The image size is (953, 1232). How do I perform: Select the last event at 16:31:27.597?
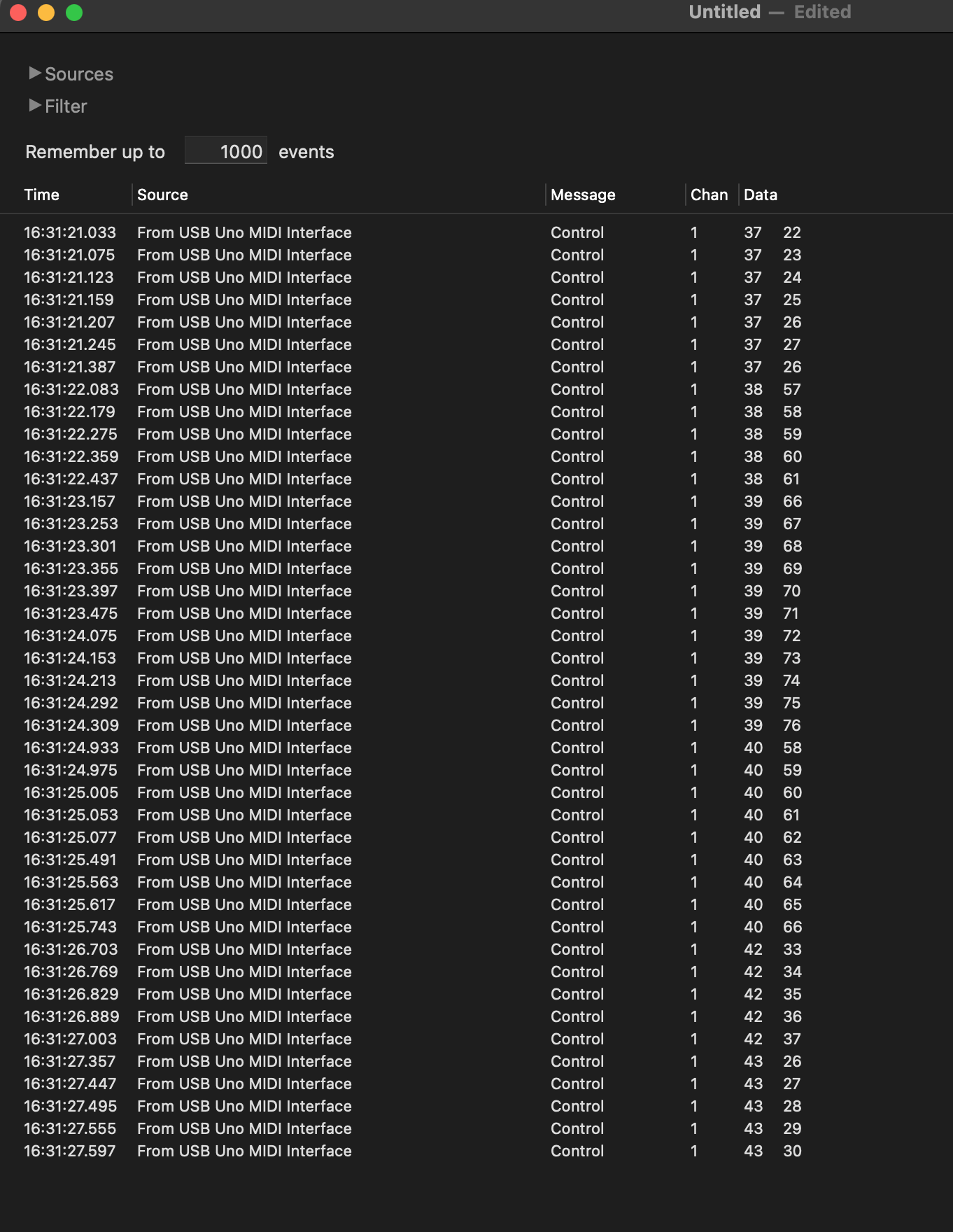tap(70, 1151)
